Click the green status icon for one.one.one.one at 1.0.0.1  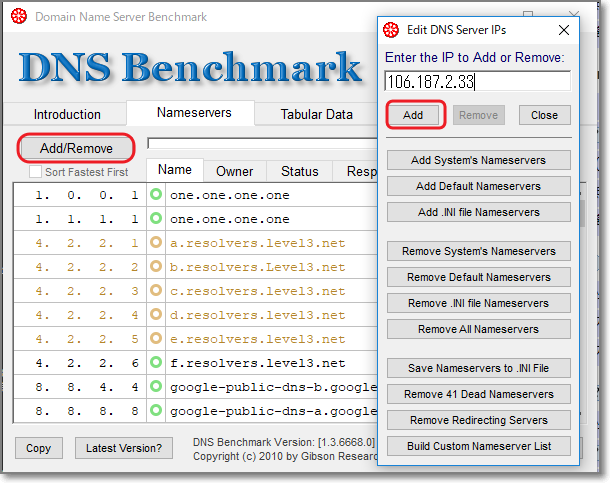pyautogui.click(x=156, y=195)
